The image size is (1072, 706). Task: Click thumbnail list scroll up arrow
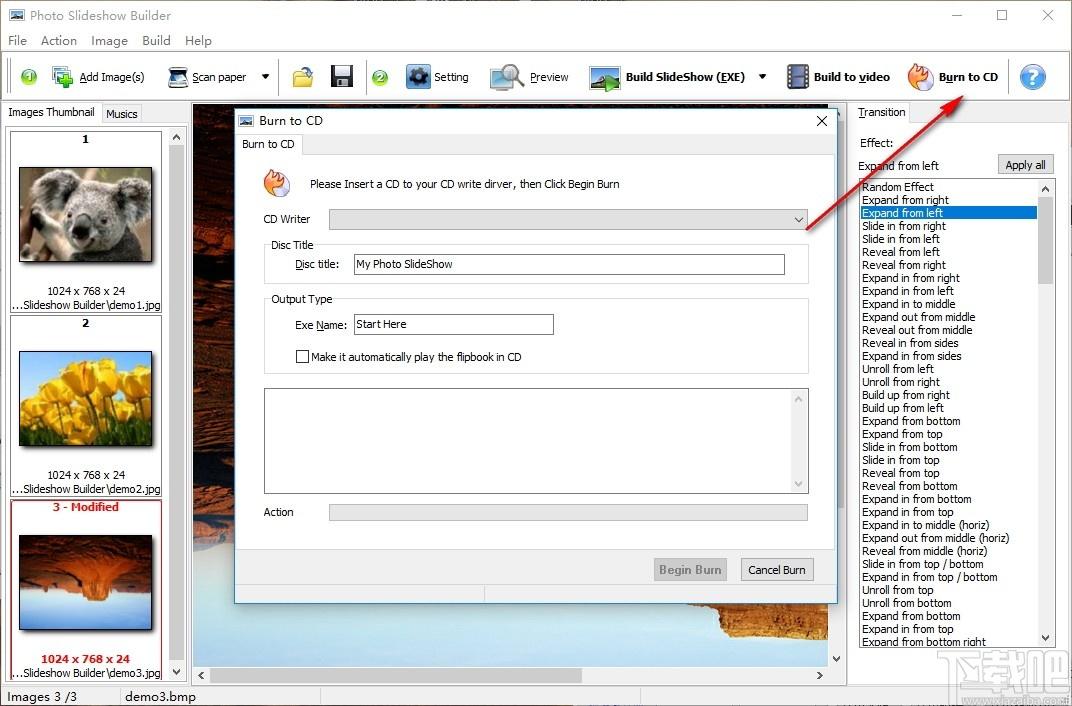[176, 137]
